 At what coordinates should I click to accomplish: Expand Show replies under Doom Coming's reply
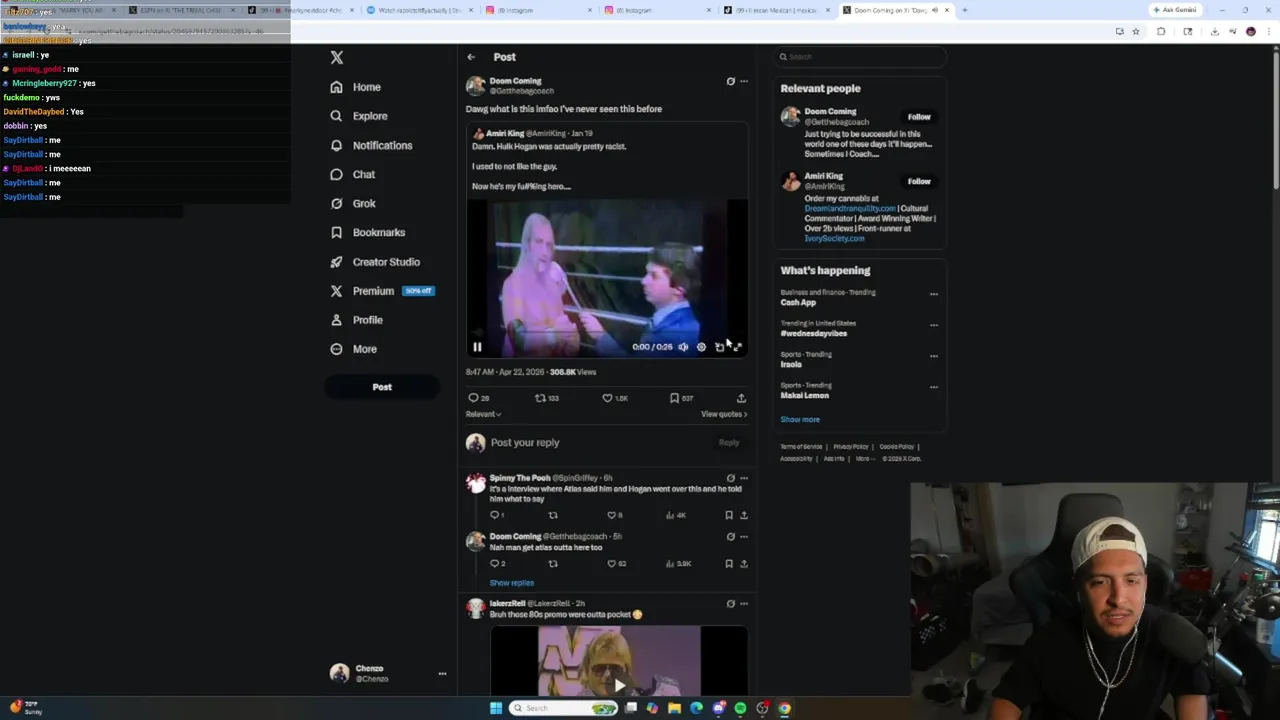(x=511, y=583)
